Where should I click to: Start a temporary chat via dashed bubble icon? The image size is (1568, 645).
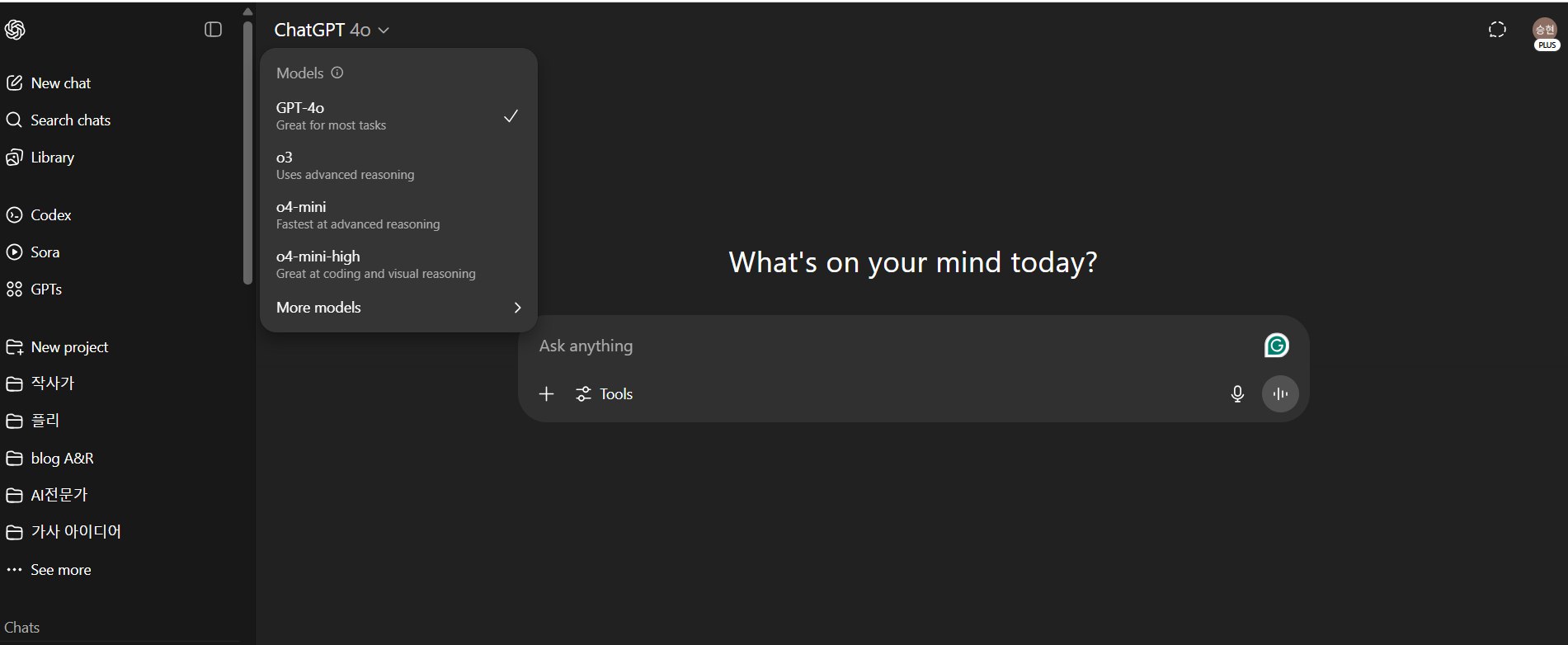[x=1497, y=30]
